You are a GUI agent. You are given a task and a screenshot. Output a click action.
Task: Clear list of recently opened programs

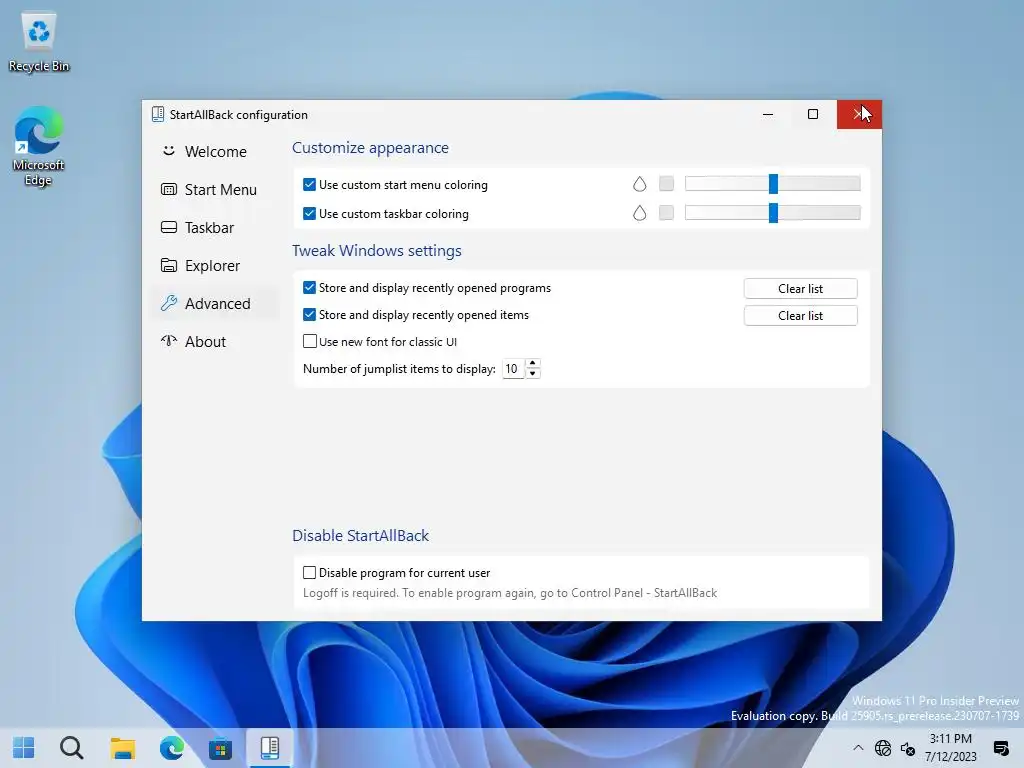pyautogui.click(x=800, y=289)
